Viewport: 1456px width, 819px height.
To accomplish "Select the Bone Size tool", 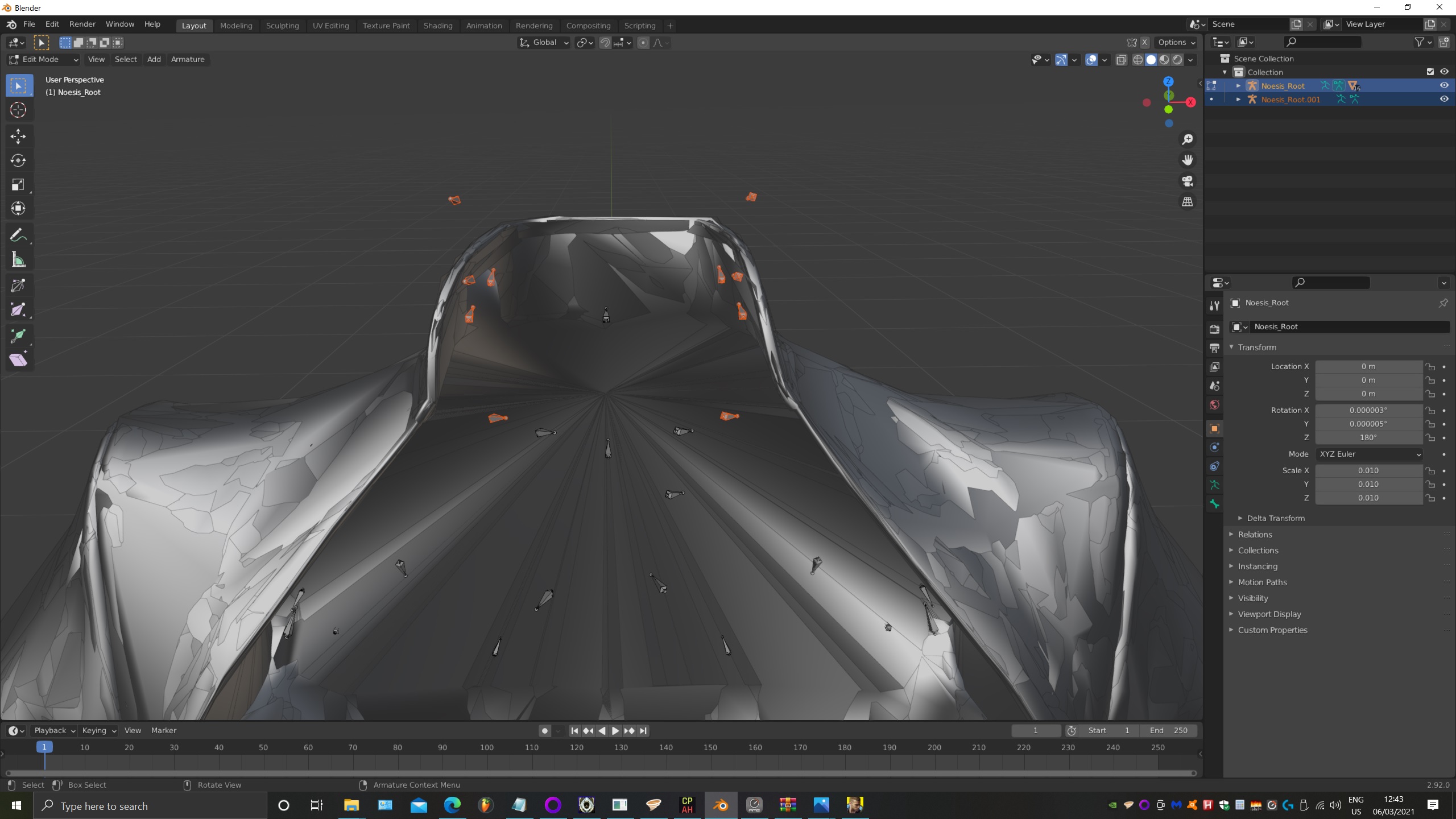I will [18, 309].
